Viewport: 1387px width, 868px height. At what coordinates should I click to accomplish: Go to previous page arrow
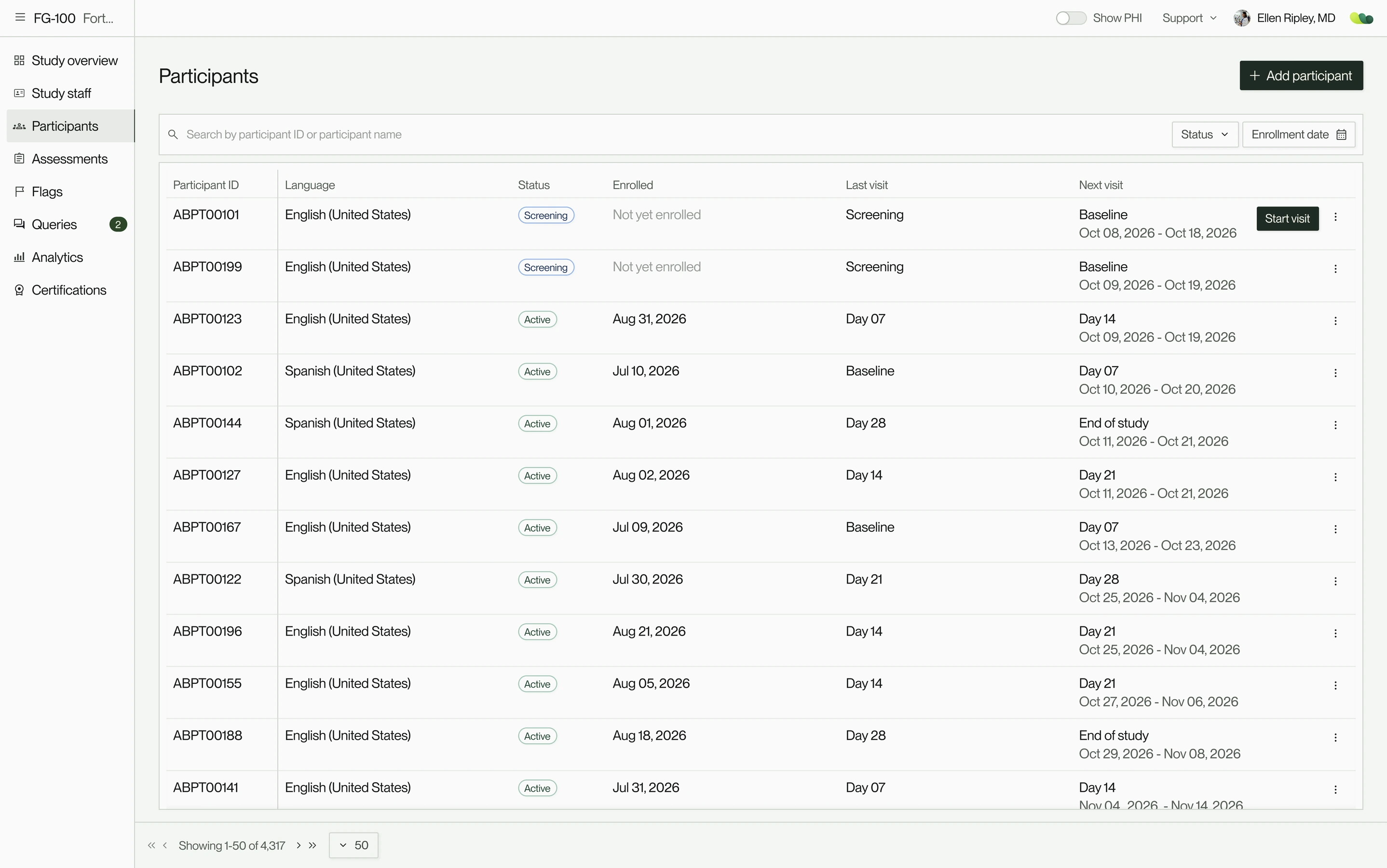point(165,845)
